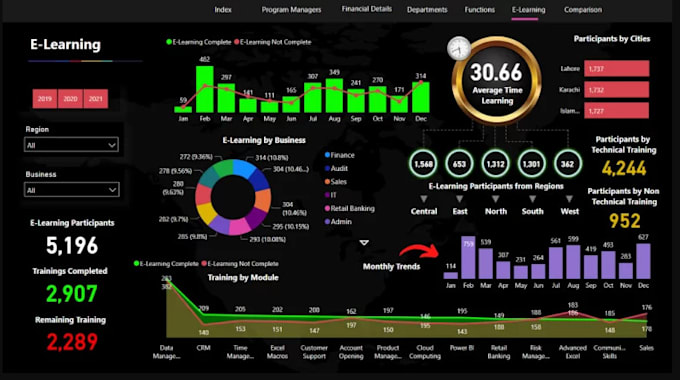Screen dimensions: 680x380
Task: Click Technical Training value 4,244
Action: pyautogui.click(x=624, y=168)
